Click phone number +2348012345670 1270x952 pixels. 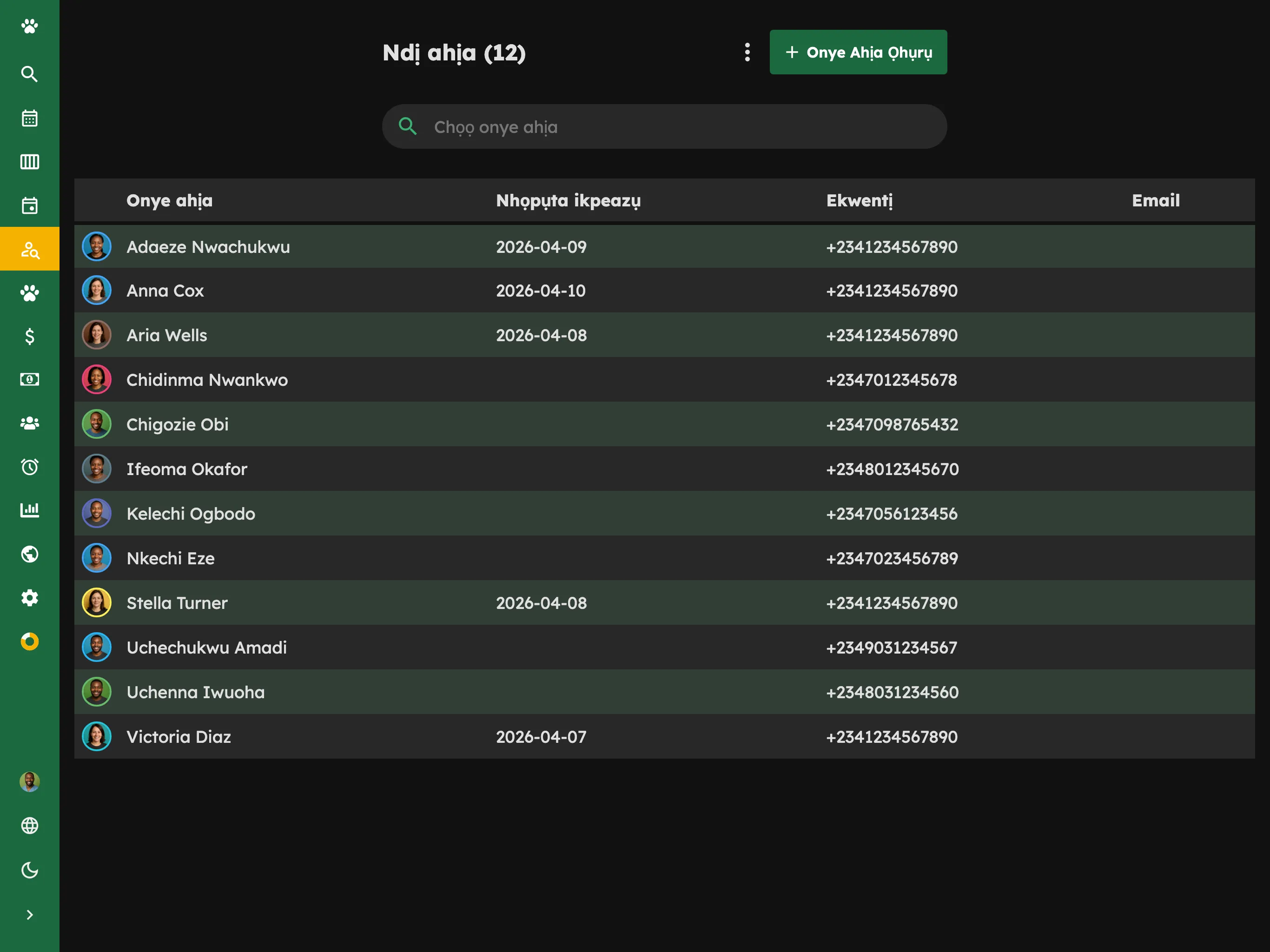tap(893, 469)
